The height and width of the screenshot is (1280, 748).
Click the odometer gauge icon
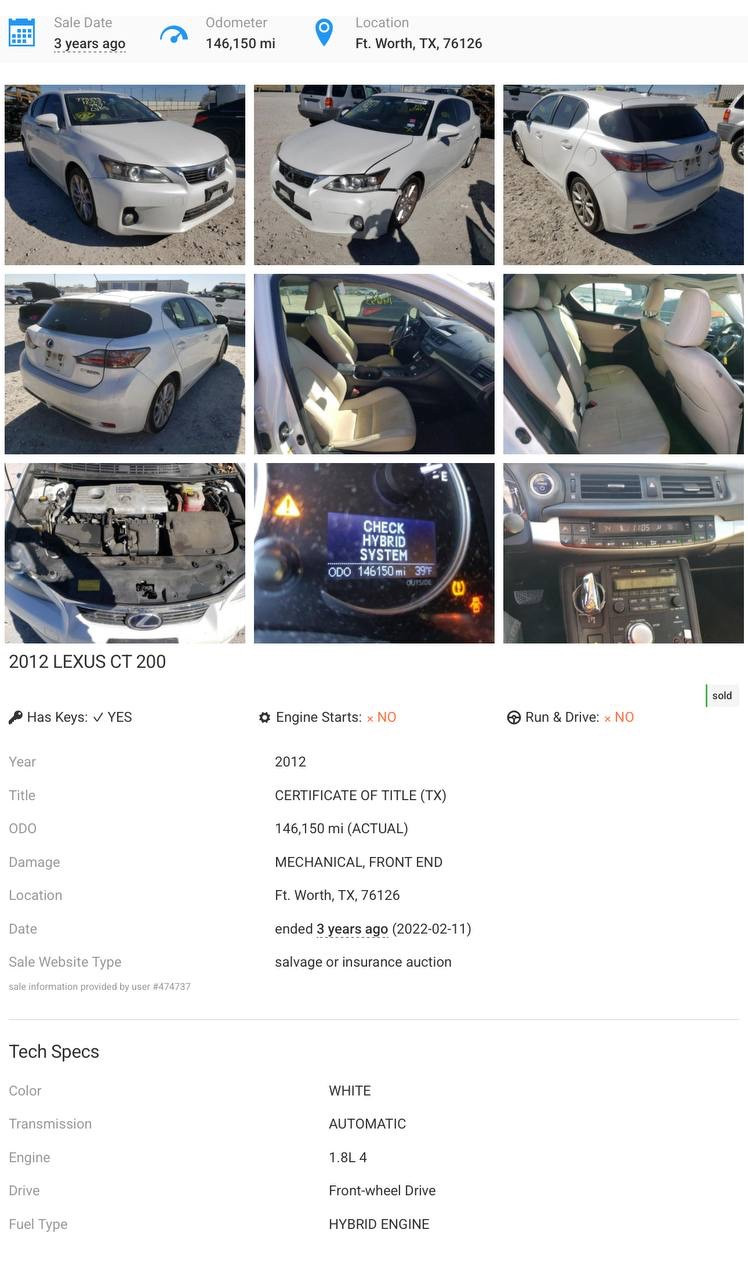pos(174,35)
